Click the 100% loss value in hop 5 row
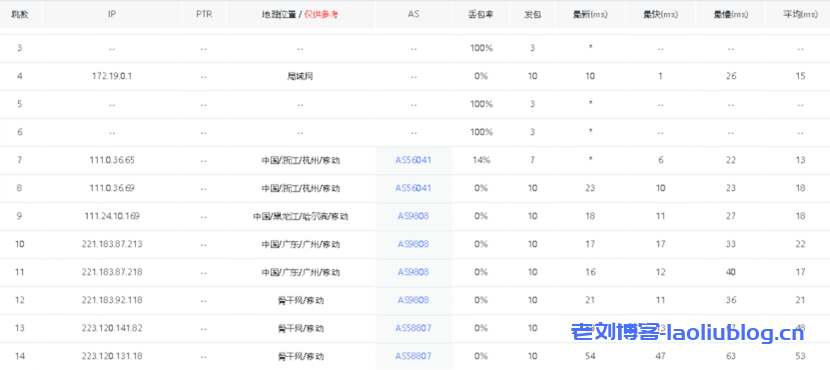Viewport: 830px width, 370px height. coord(481,104)
